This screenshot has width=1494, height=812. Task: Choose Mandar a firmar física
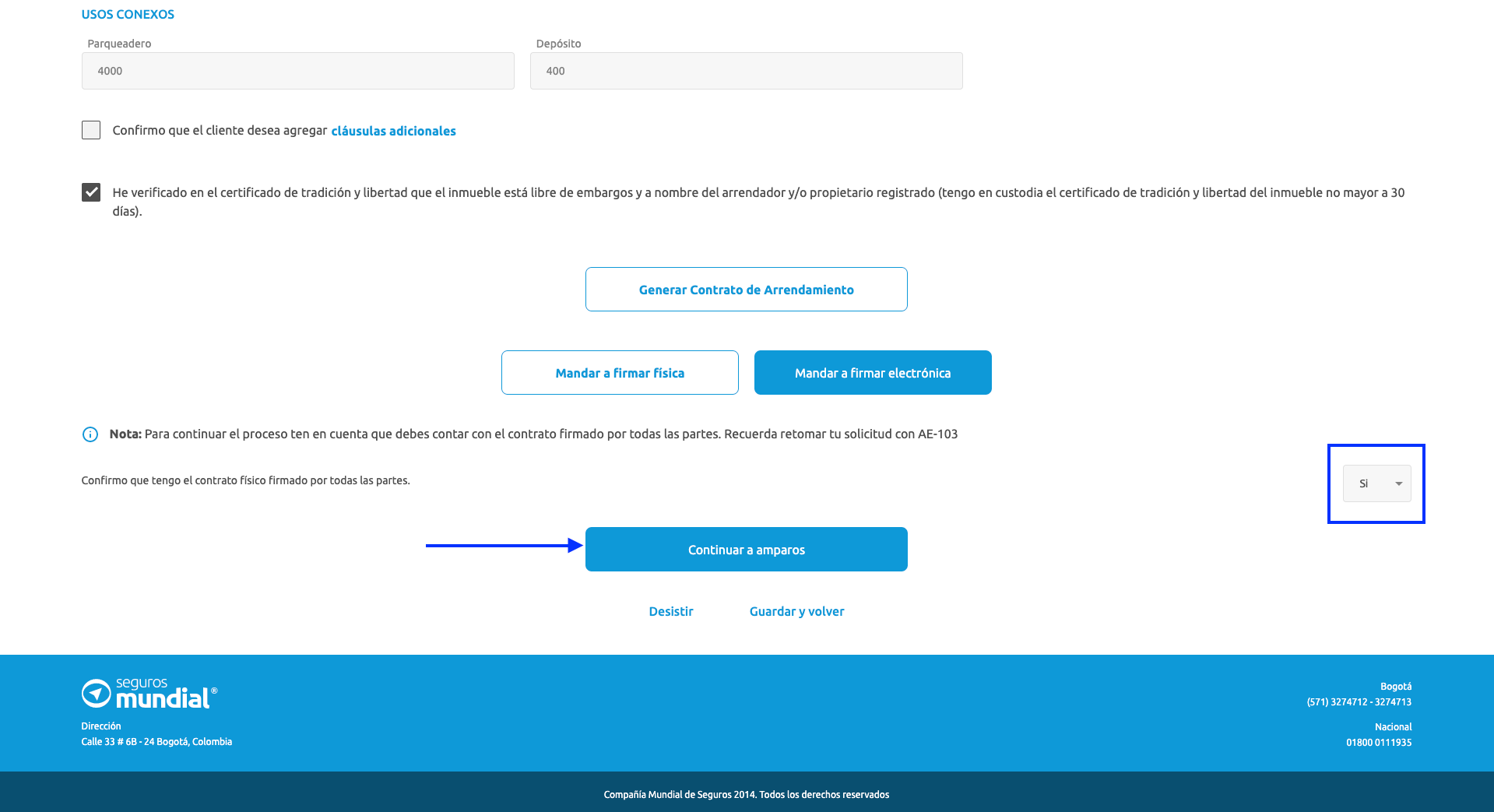pyautogui.click(x=620, y=373)
